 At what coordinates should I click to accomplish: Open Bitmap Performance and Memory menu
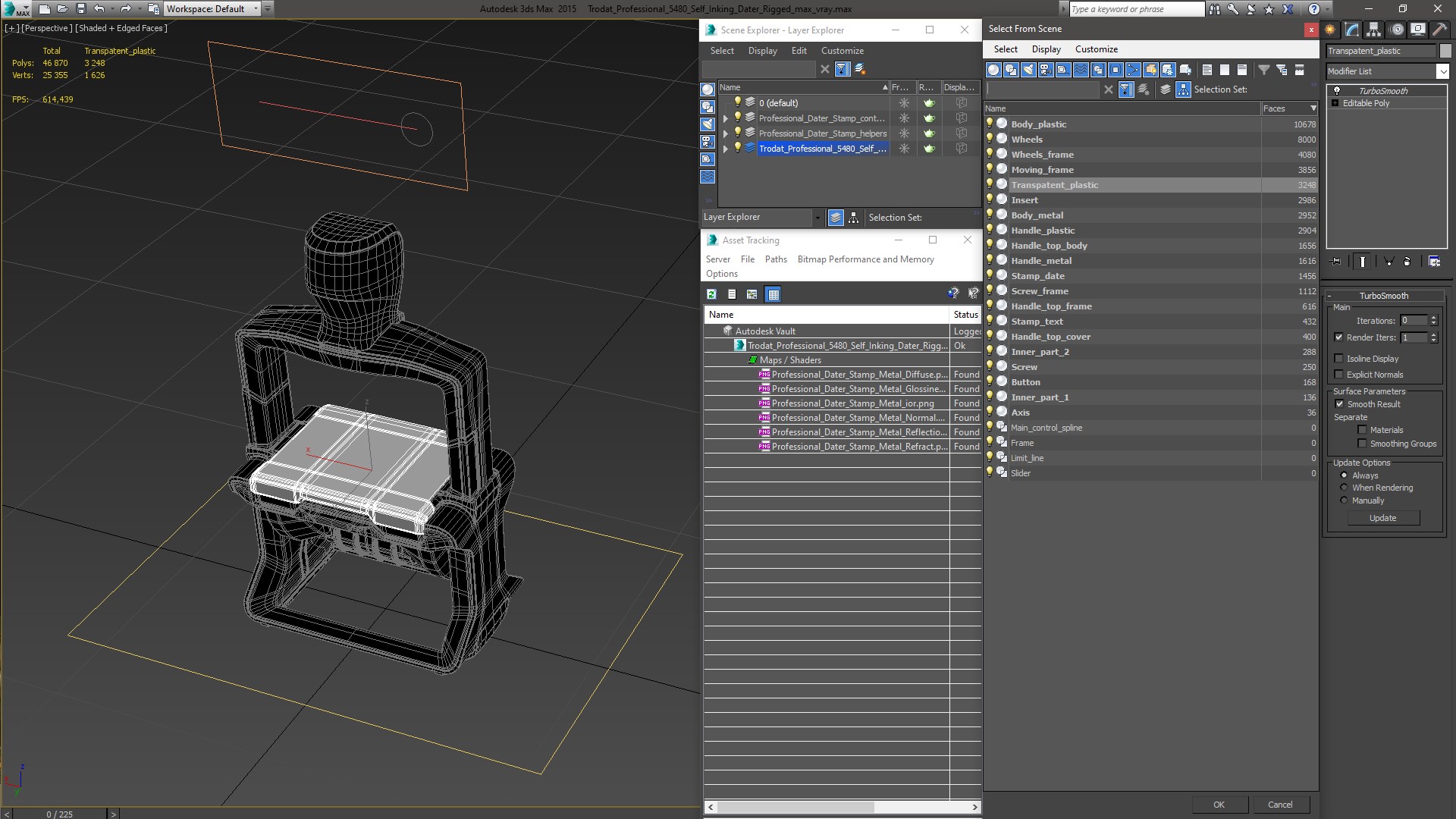[x=865, y=259]
